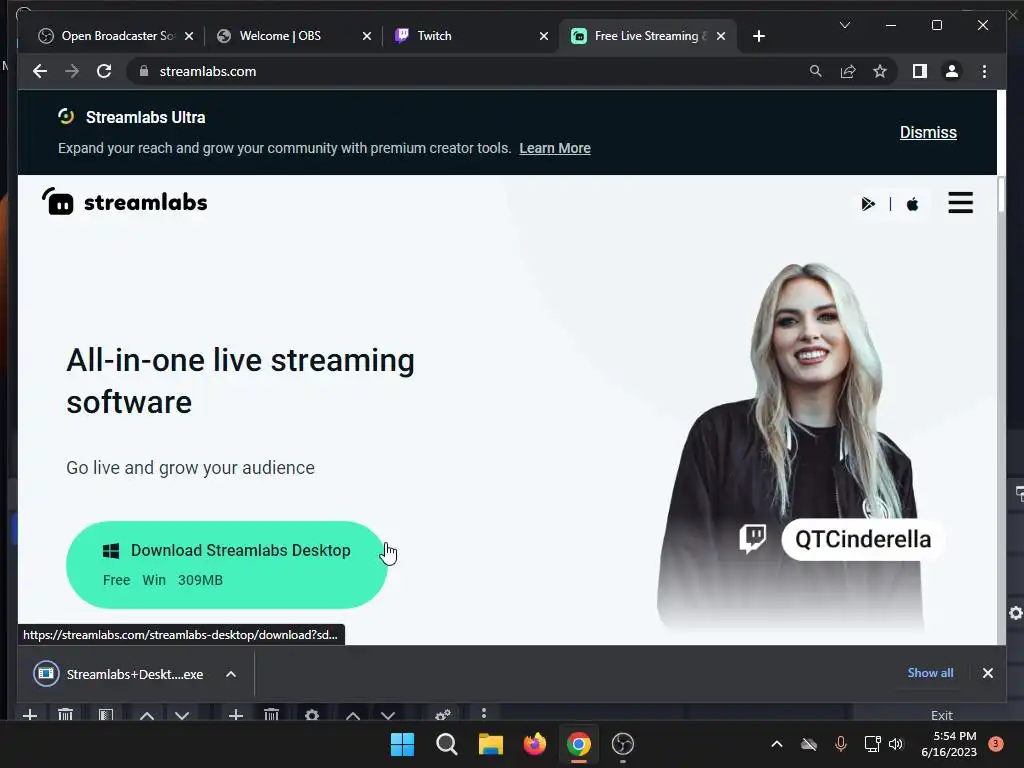Open Chrome side panel

click(920, 71)
